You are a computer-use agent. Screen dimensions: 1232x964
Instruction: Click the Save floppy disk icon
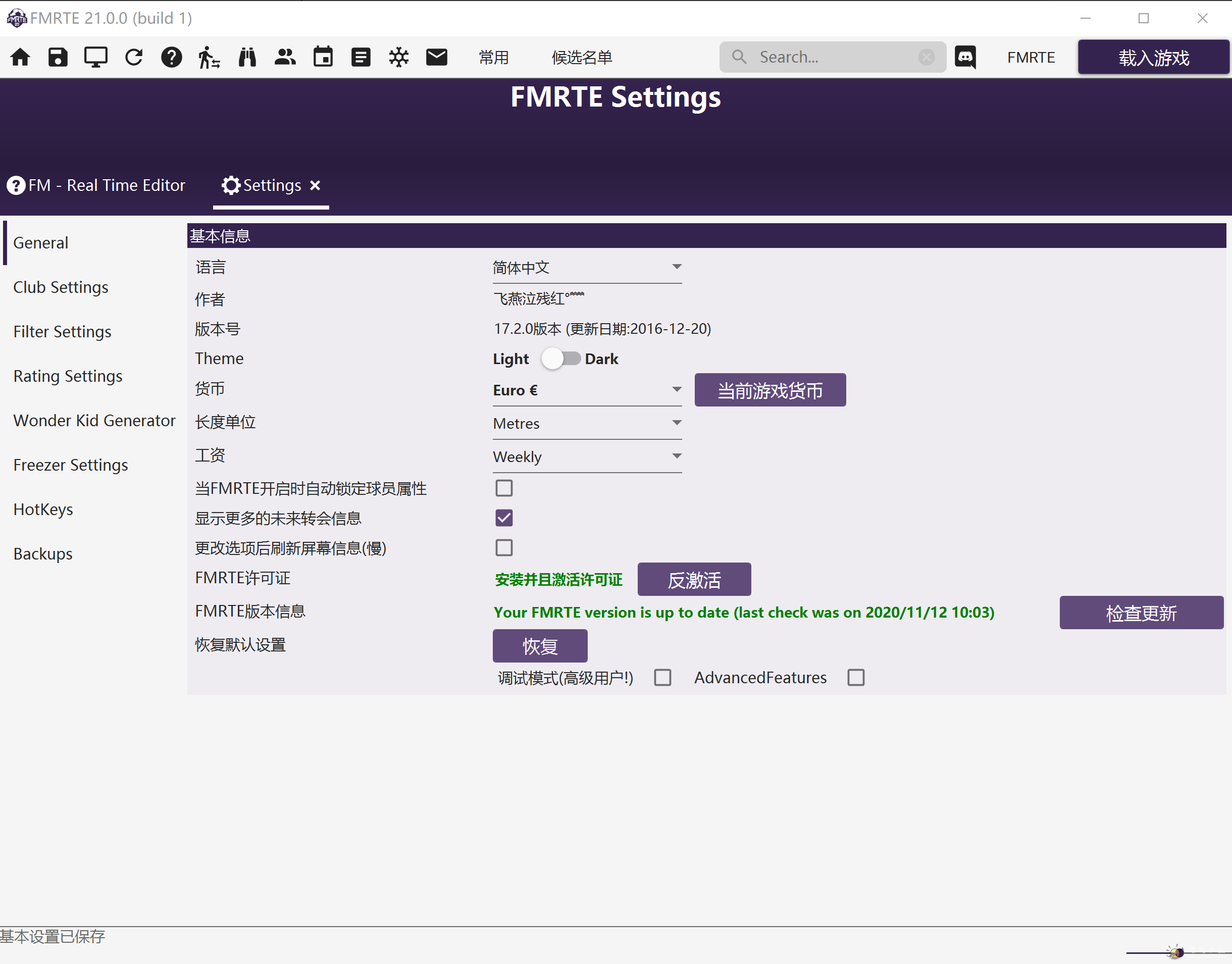click(58, 57)
